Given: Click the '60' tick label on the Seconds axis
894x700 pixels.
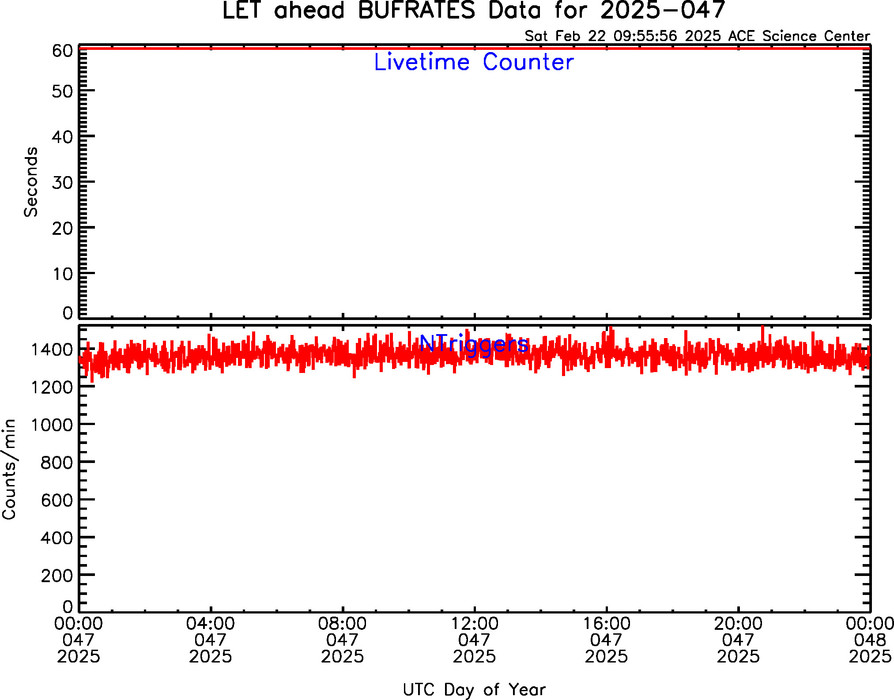Looking at the screenshot, I should (x=62, y=51).
